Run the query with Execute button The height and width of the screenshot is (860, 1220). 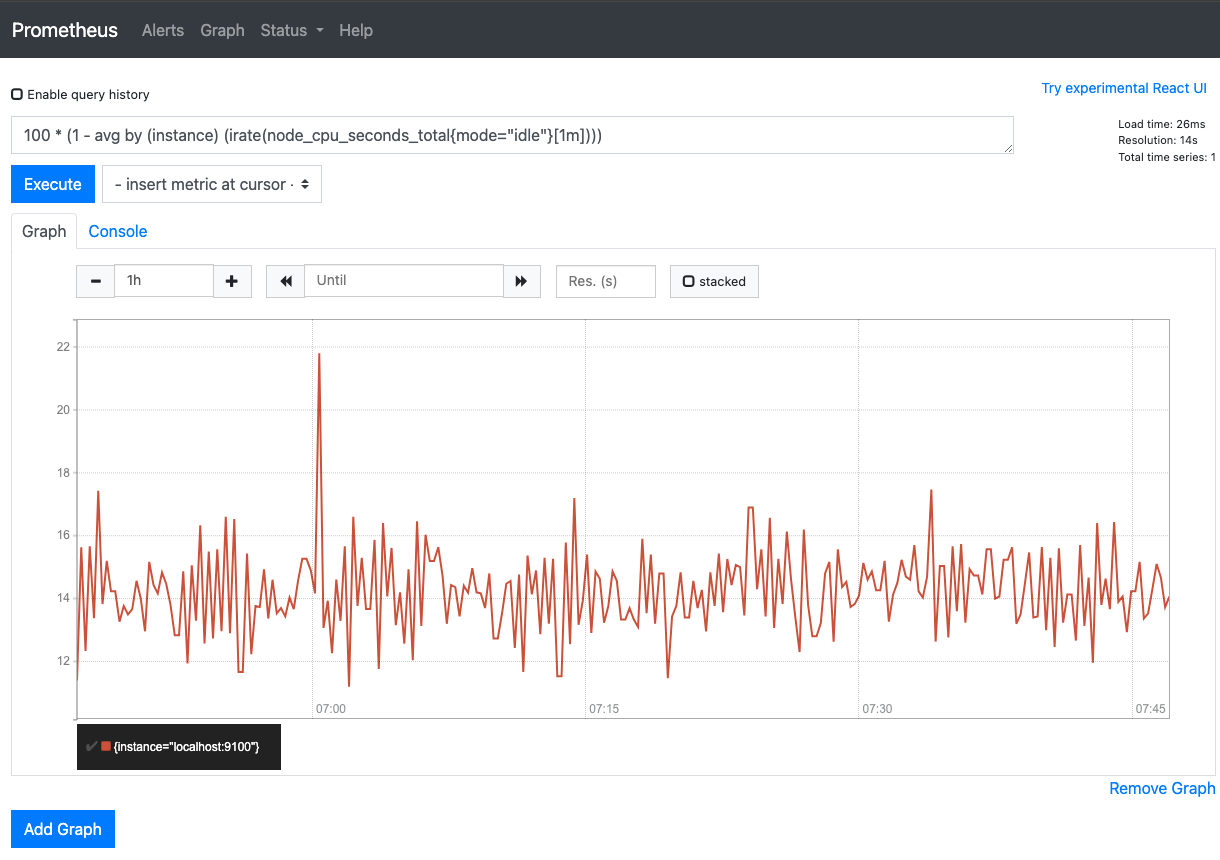coord(53,184)
